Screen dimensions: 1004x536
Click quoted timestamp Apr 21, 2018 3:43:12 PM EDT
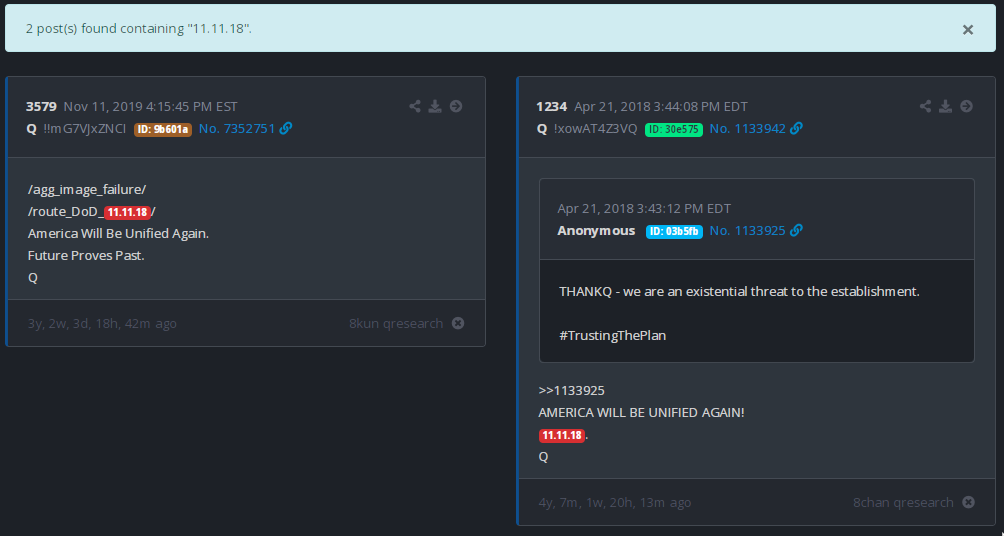[x=644, y=209]
